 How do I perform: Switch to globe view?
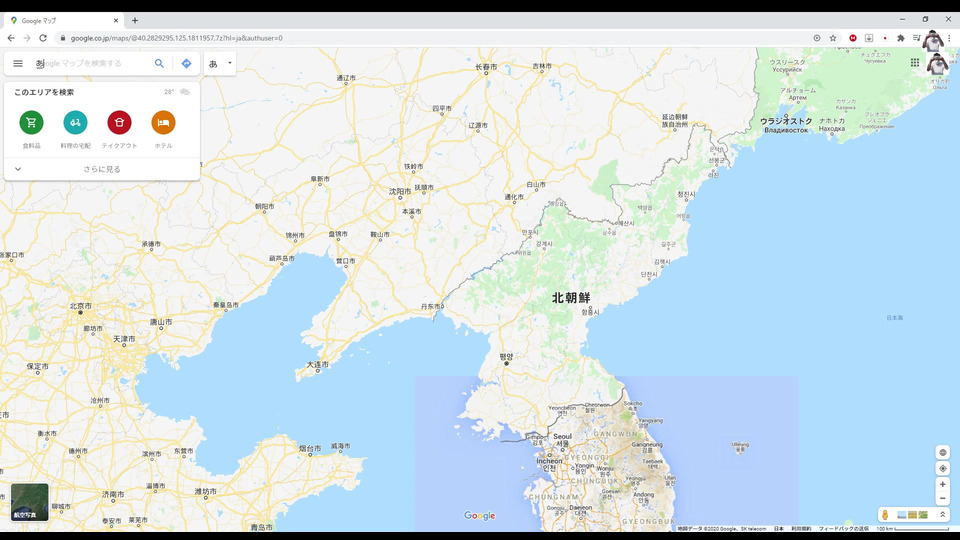(943, 452)
